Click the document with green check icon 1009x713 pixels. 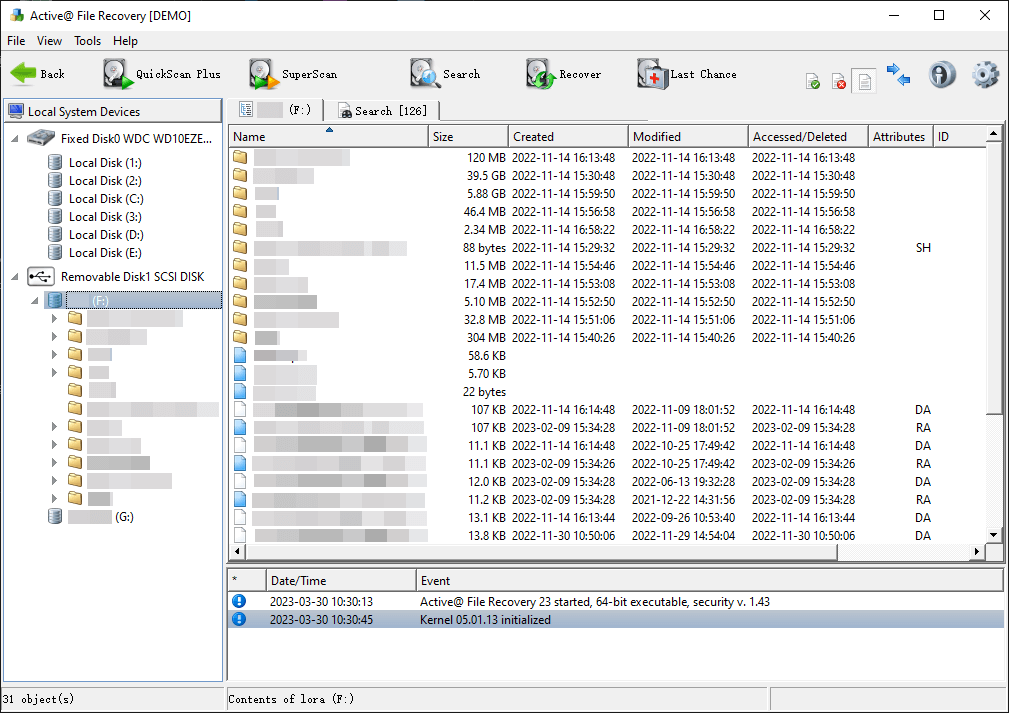tap(813, 82)
